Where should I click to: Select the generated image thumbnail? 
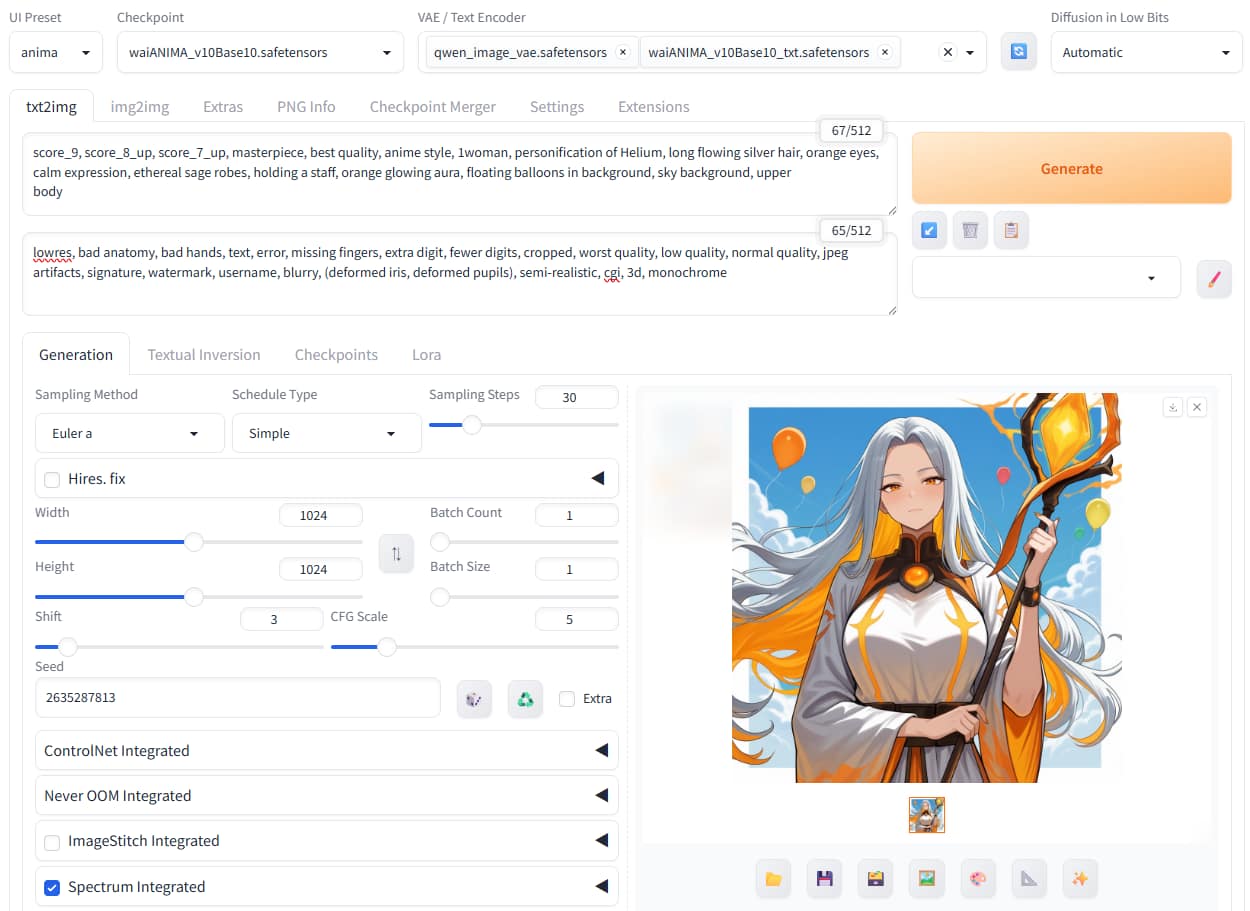point(927,815)
